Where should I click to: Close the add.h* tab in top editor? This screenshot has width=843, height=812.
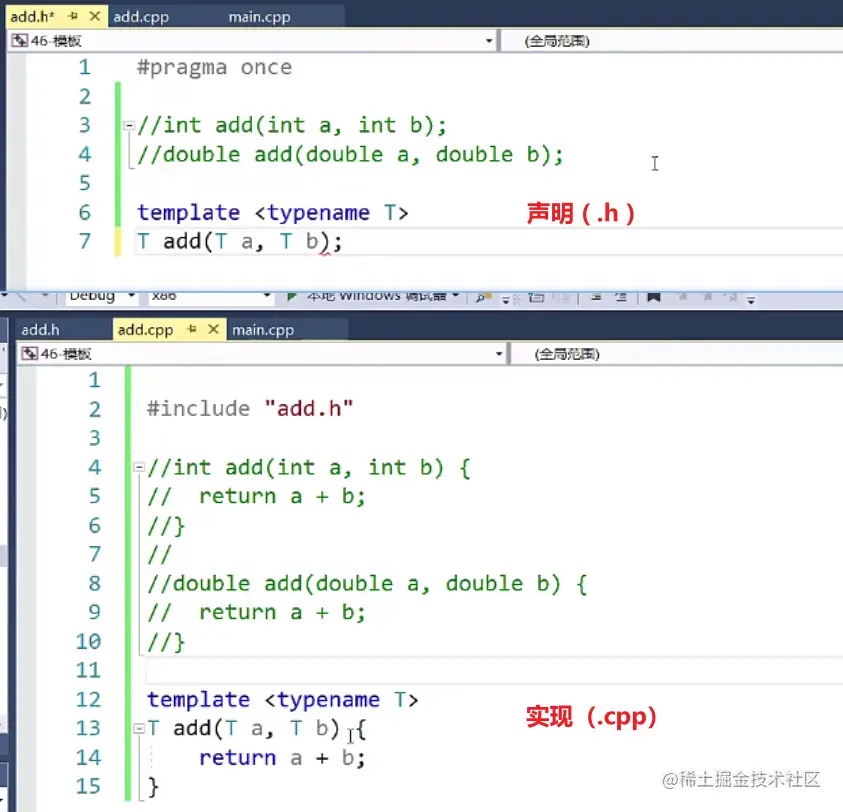pos(95,17)
